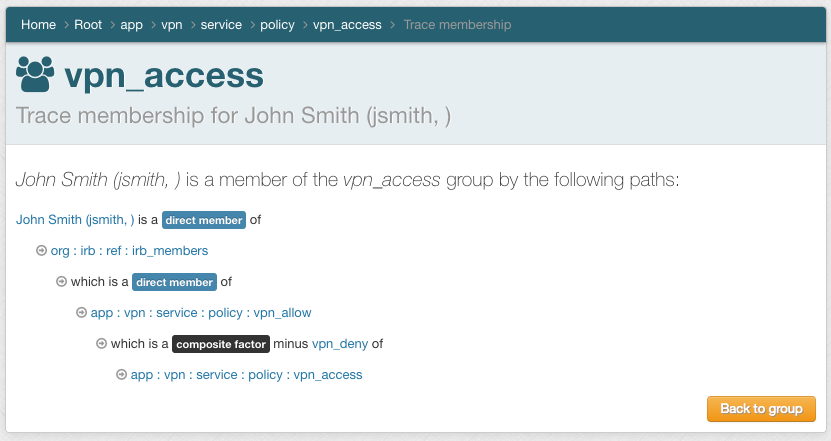Click arrow icon beside irb_members
831x441 pixels.
[x=42, y=251]
